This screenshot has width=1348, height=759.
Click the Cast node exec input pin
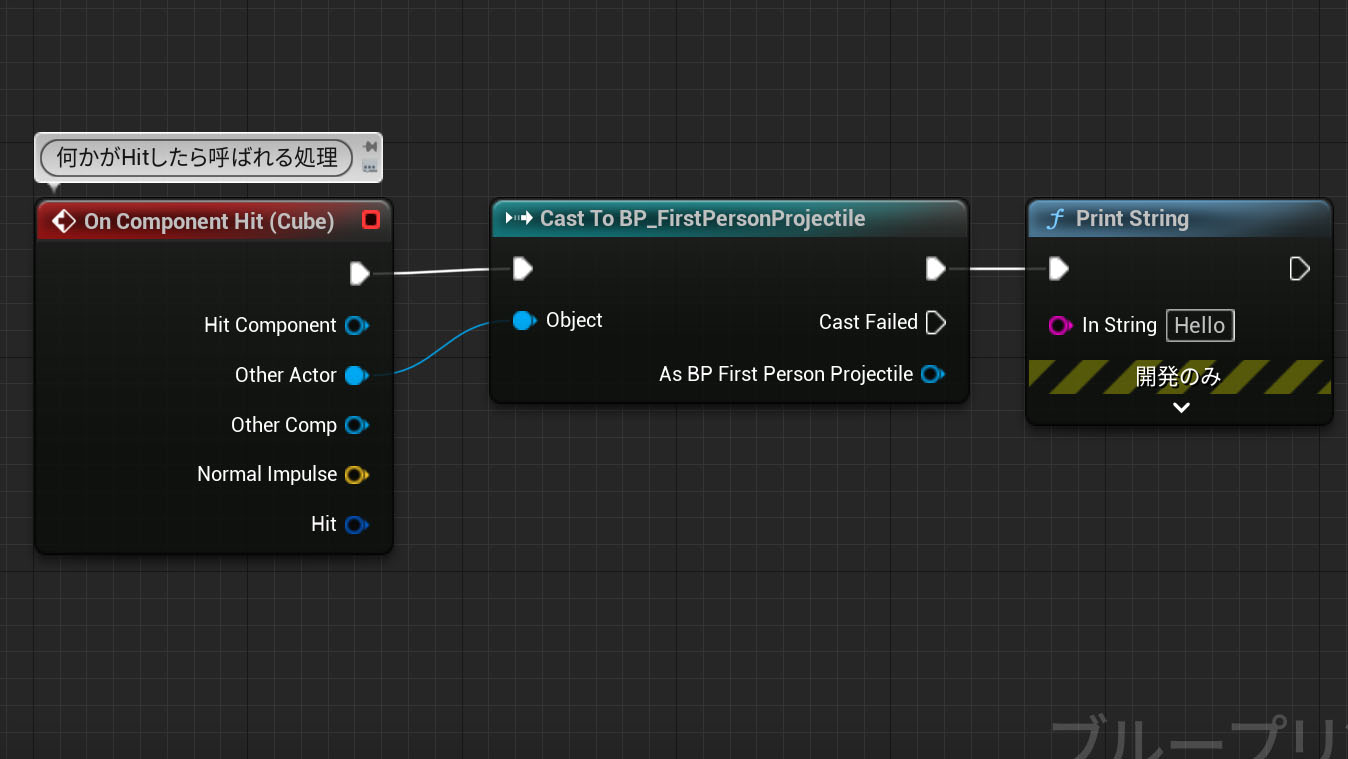point(522,268)
